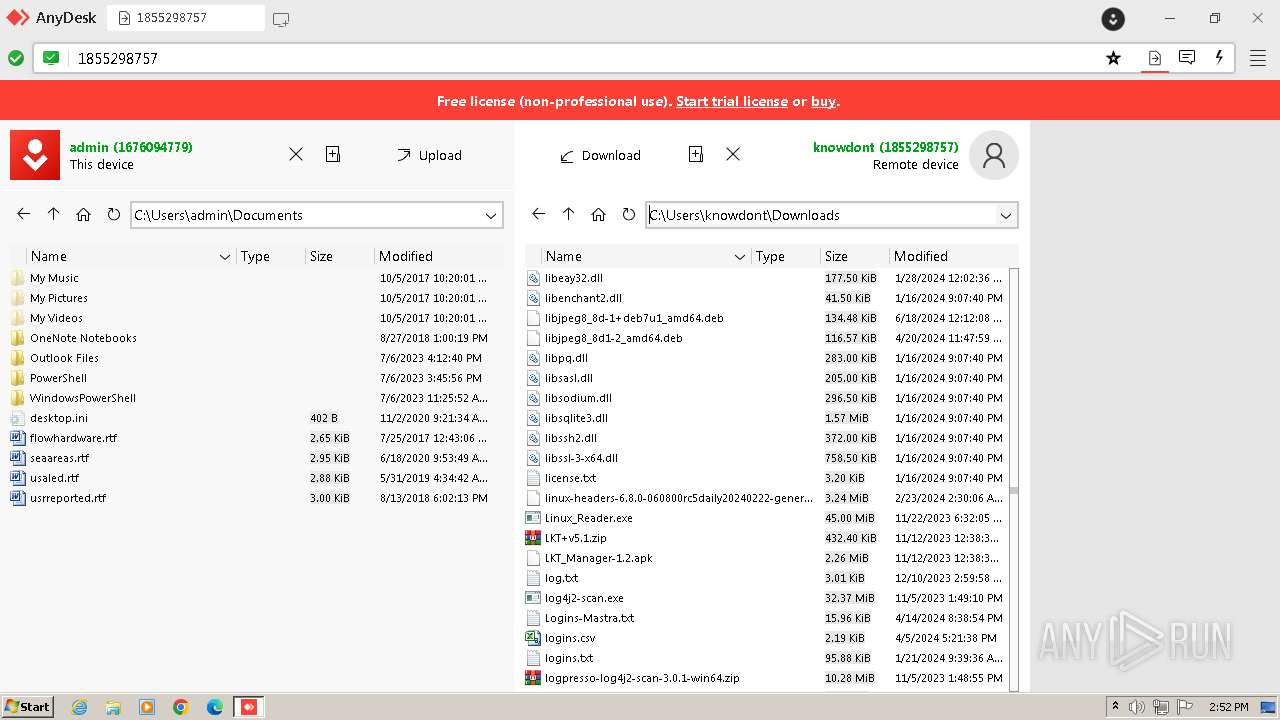Viewport: 1280px width, 720px height.
Task: Click the remote user avatar icon
Action: coord(994,155)
